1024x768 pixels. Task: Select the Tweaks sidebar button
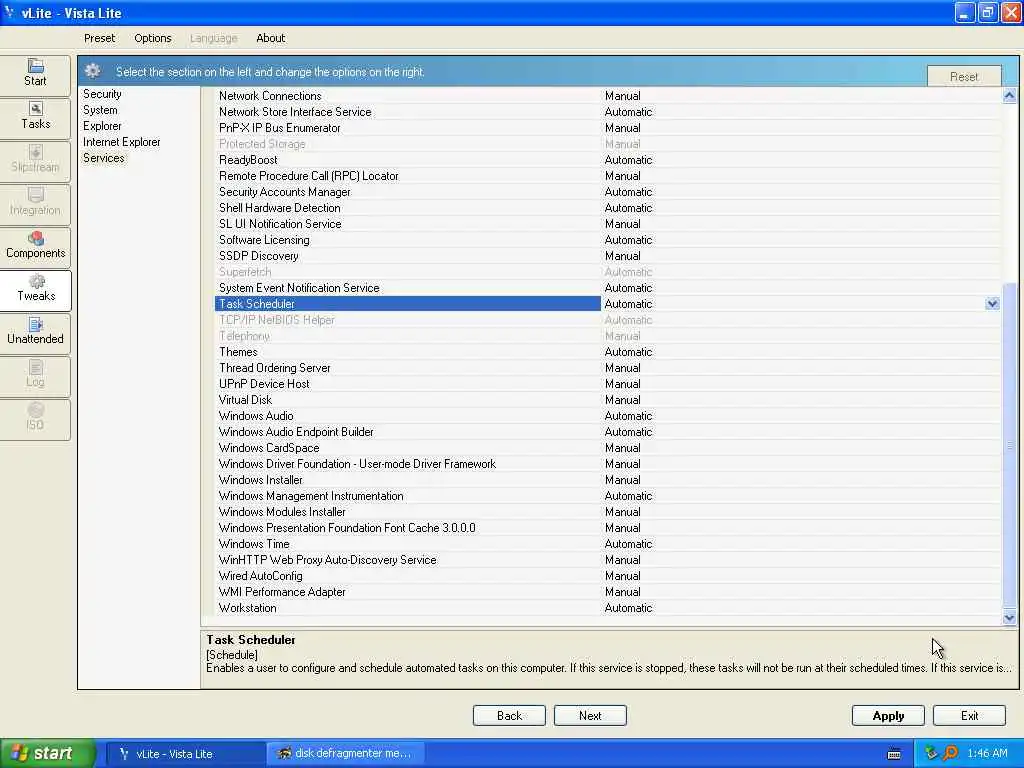point(35,289)
